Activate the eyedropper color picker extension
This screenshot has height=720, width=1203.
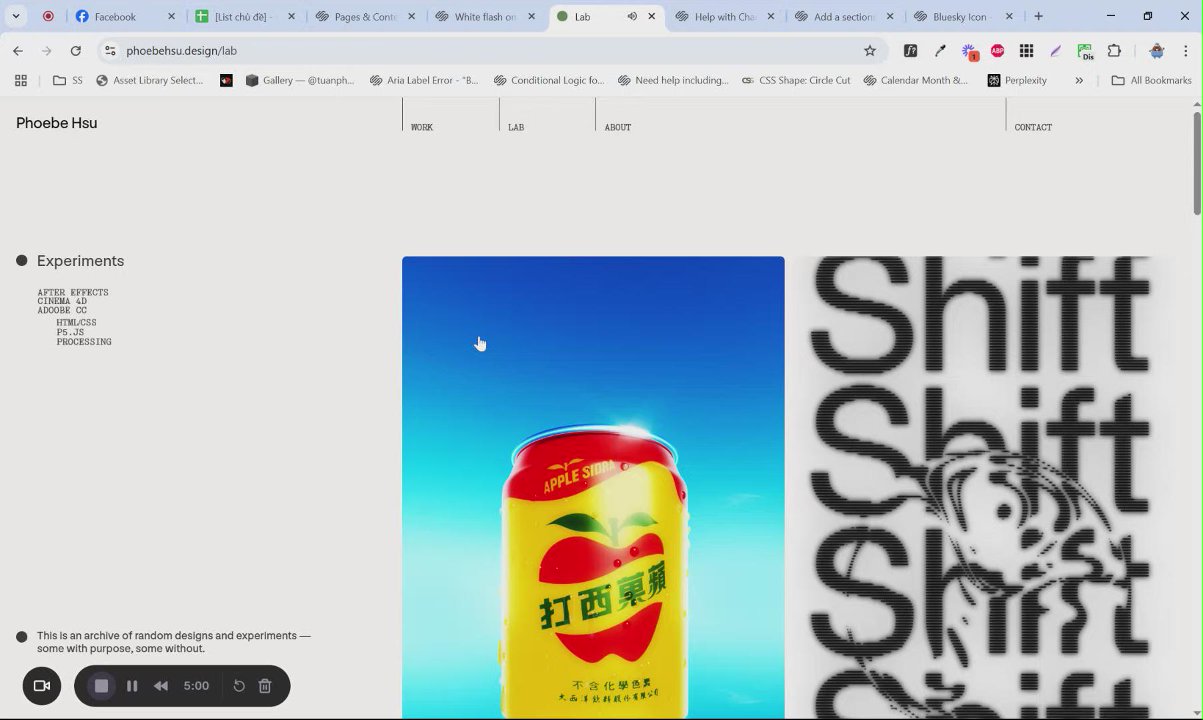(x=940, y=51)
